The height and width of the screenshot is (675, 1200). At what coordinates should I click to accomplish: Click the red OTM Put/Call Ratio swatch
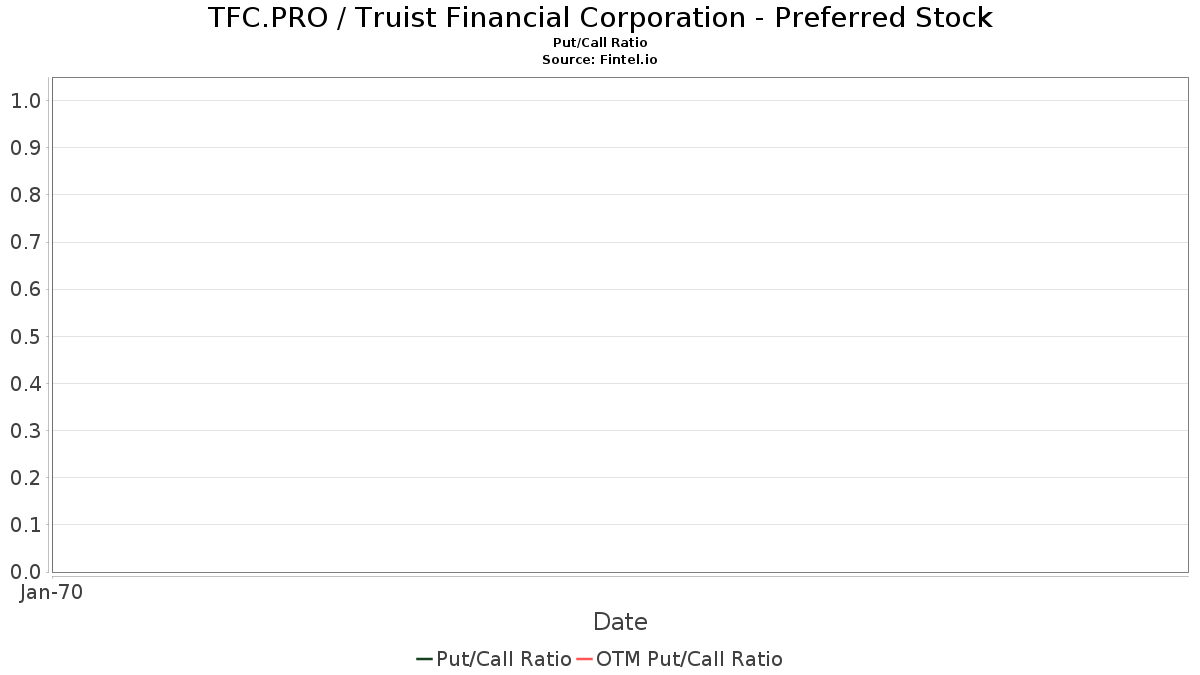(585, 659)
